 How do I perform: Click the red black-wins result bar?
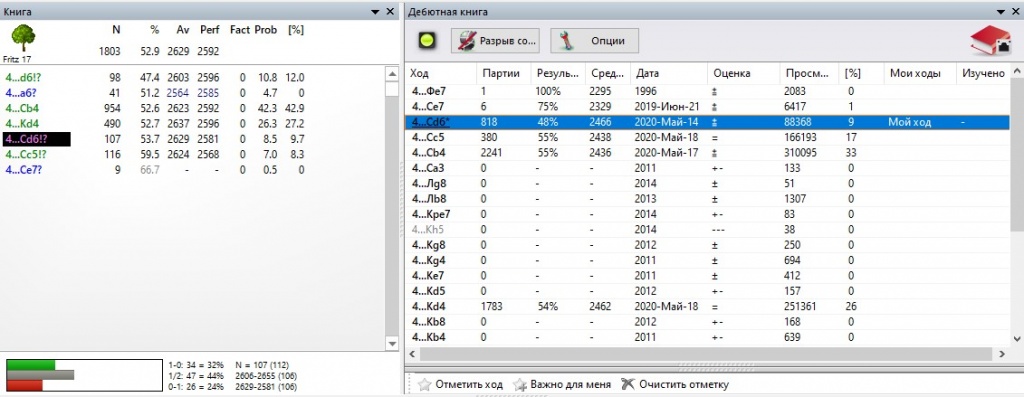(25, 385)
